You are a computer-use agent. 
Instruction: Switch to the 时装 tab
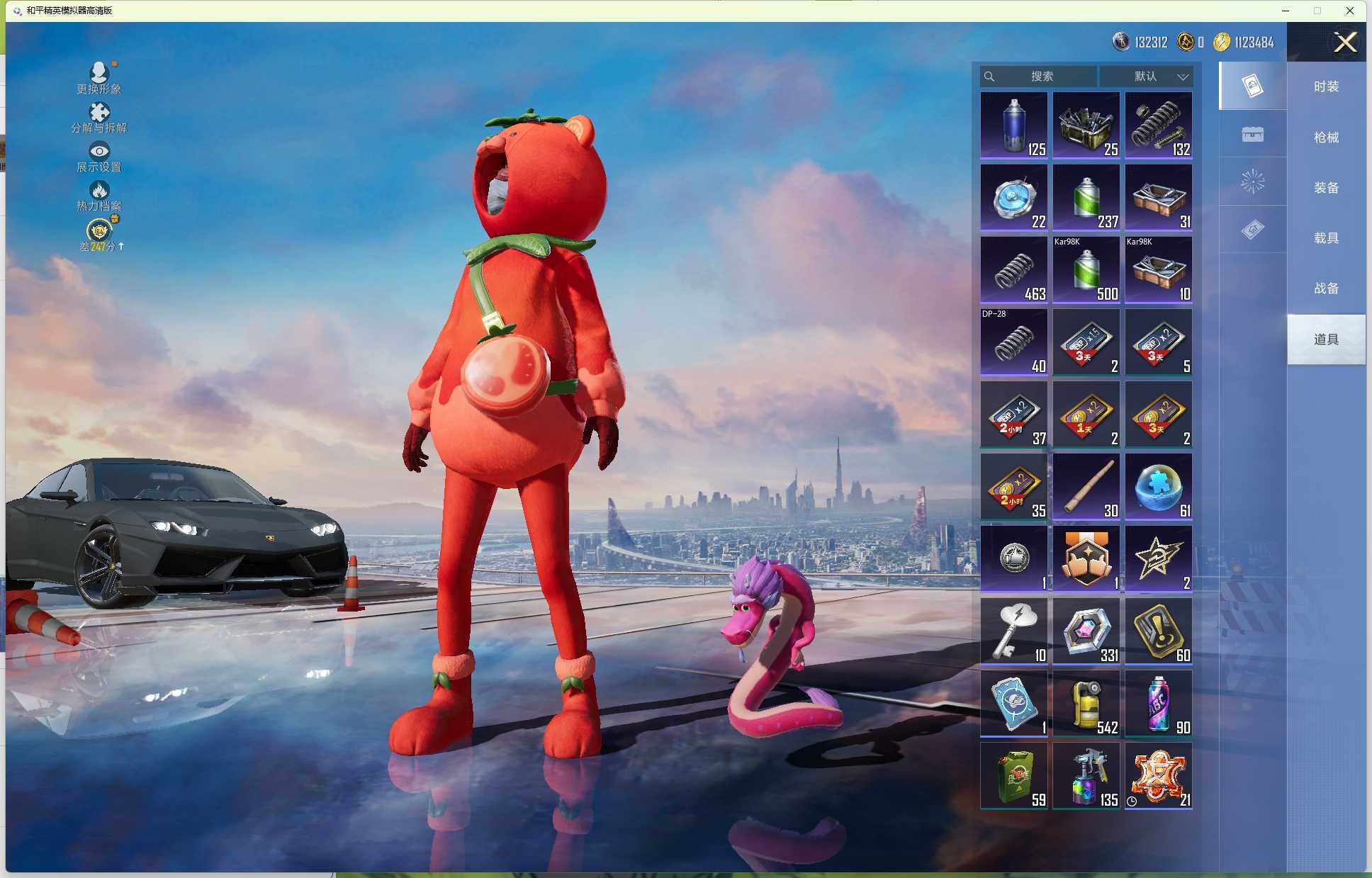[1326, 86]
